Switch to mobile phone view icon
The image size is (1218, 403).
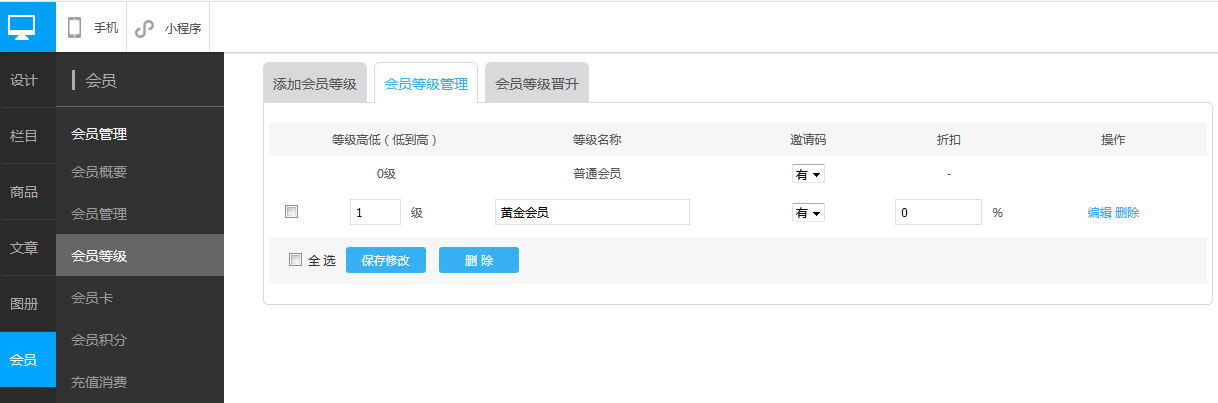point(75,28)
